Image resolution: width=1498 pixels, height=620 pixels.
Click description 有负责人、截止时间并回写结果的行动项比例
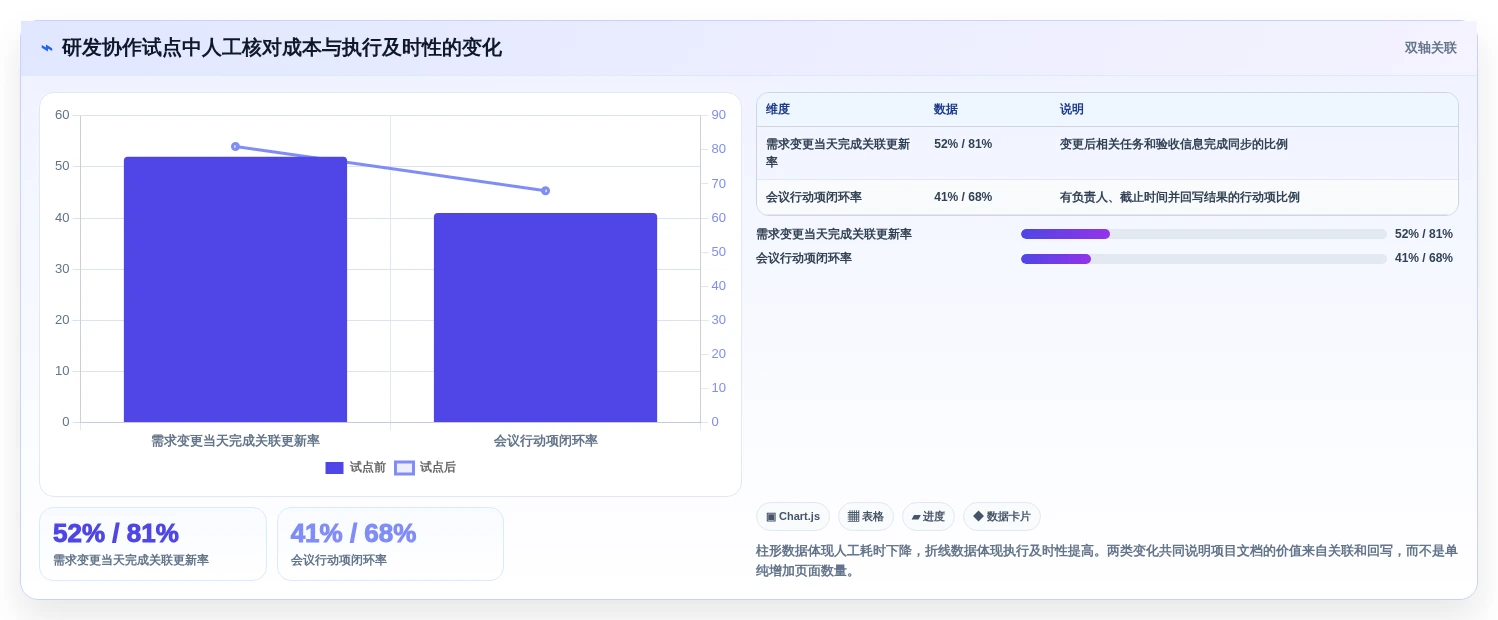(x=1180, y=197)
